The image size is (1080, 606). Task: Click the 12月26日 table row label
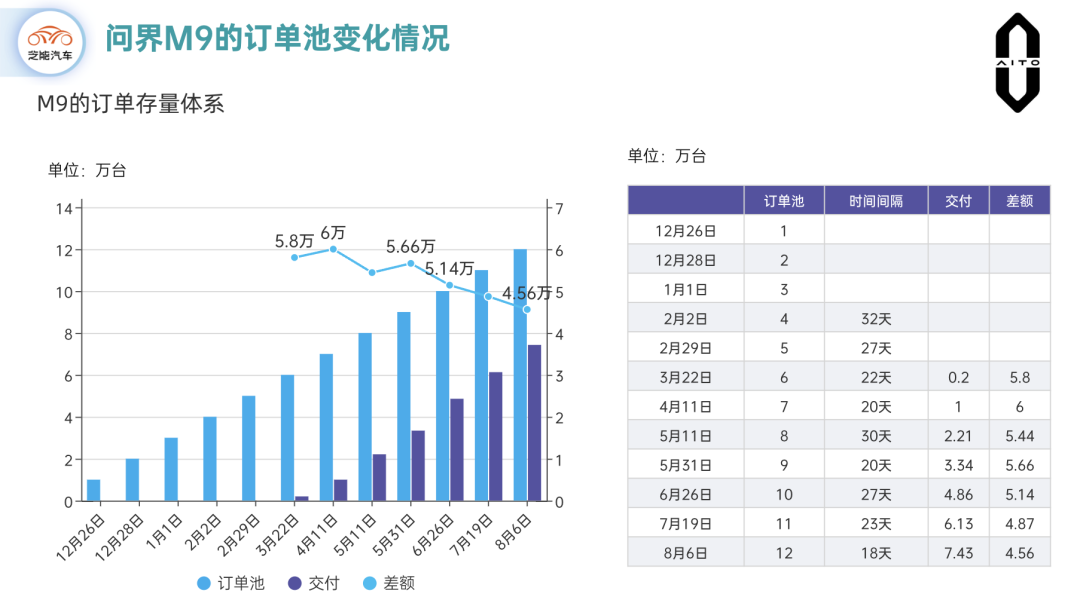click(685, 231)
